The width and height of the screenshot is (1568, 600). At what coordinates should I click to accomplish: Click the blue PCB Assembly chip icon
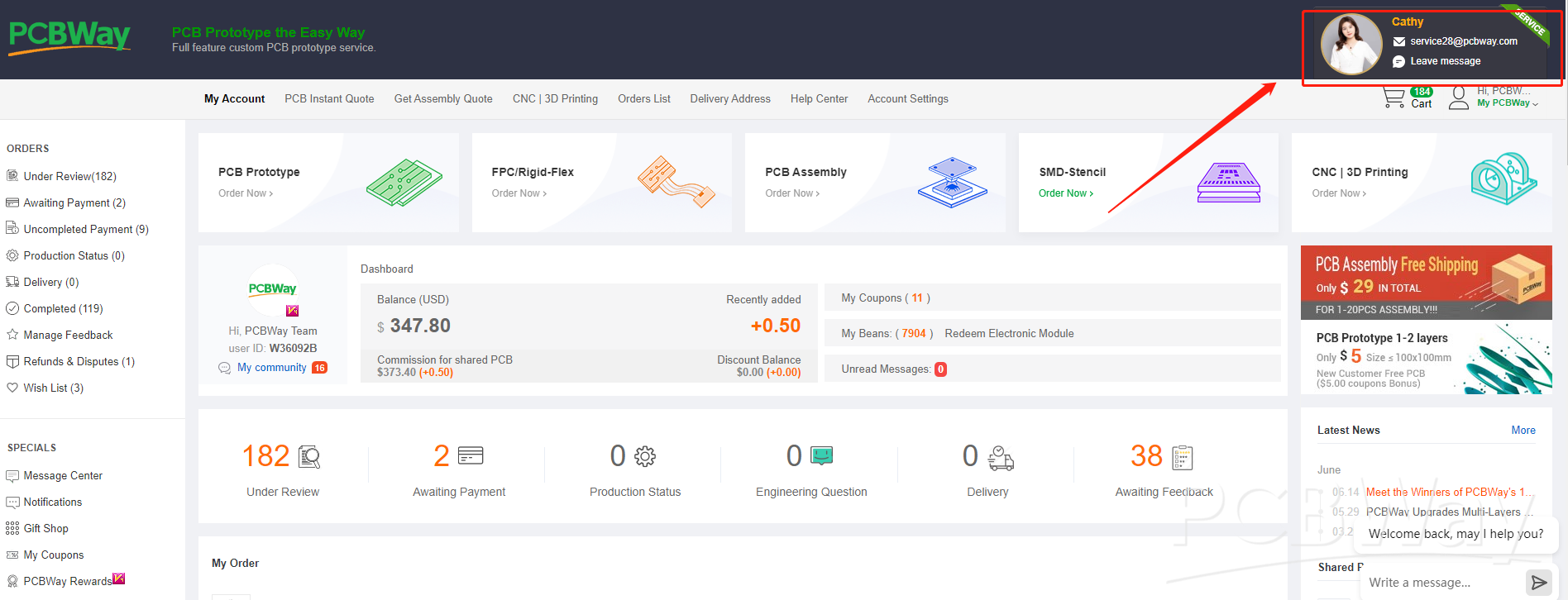[953, 183]
